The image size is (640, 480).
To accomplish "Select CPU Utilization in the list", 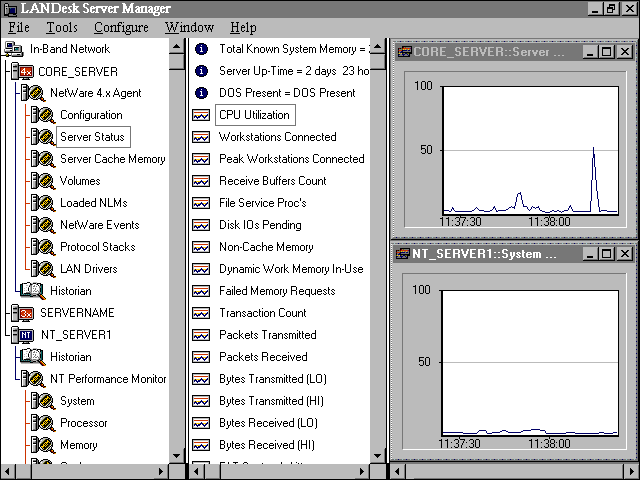I will 255,115.
